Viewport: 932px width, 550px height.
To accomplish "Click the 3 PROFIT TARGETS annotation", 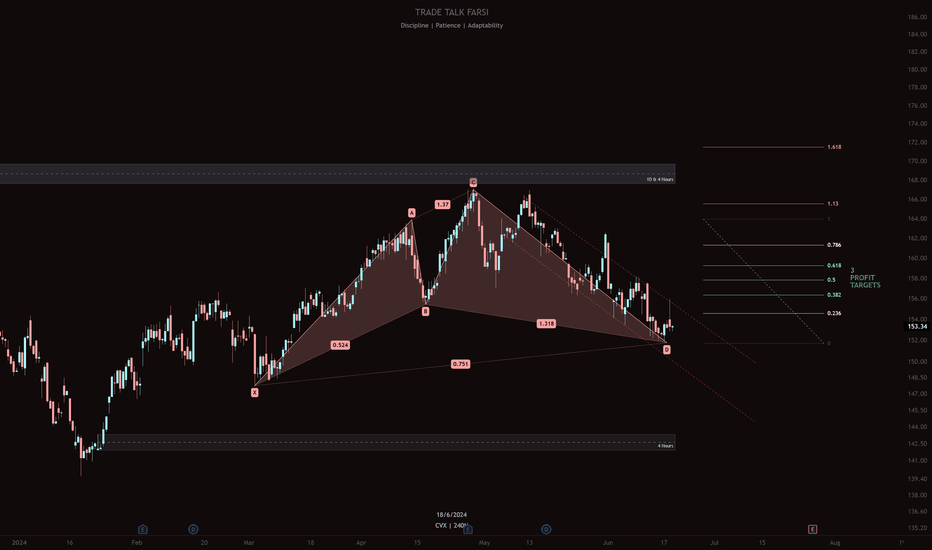I will [x=865, y=278].
